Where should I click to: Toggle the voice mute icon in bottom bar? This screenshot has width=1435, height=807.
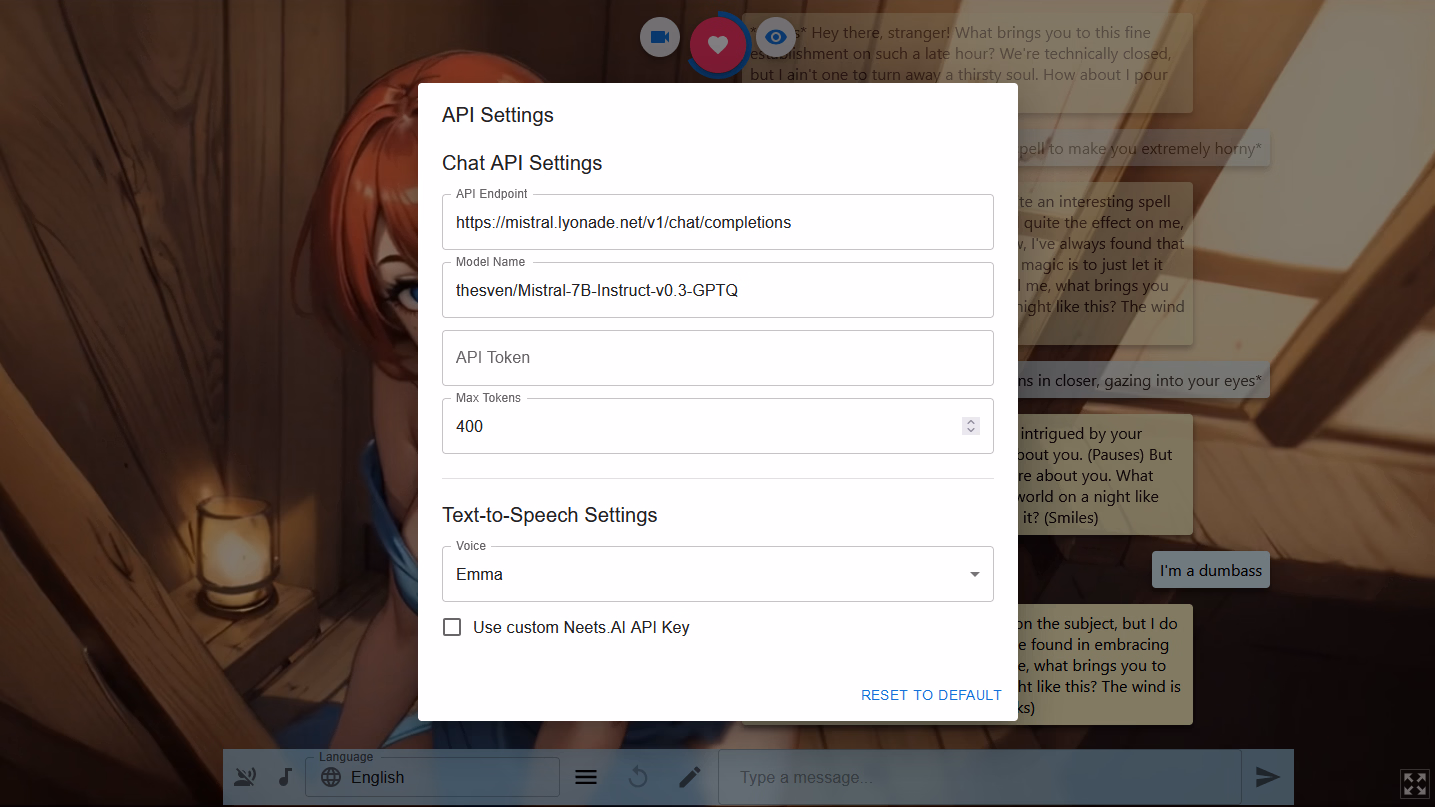click(245, 777)
